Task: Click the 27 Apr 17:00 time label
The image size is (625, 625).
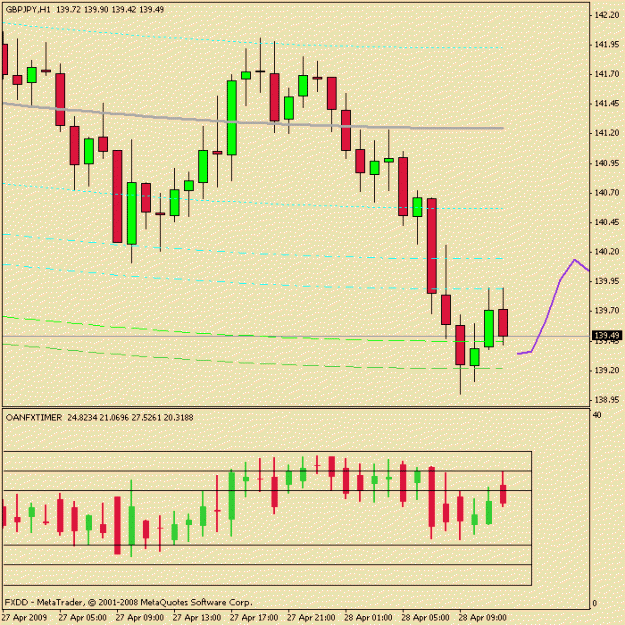Action: coord(254,618)
